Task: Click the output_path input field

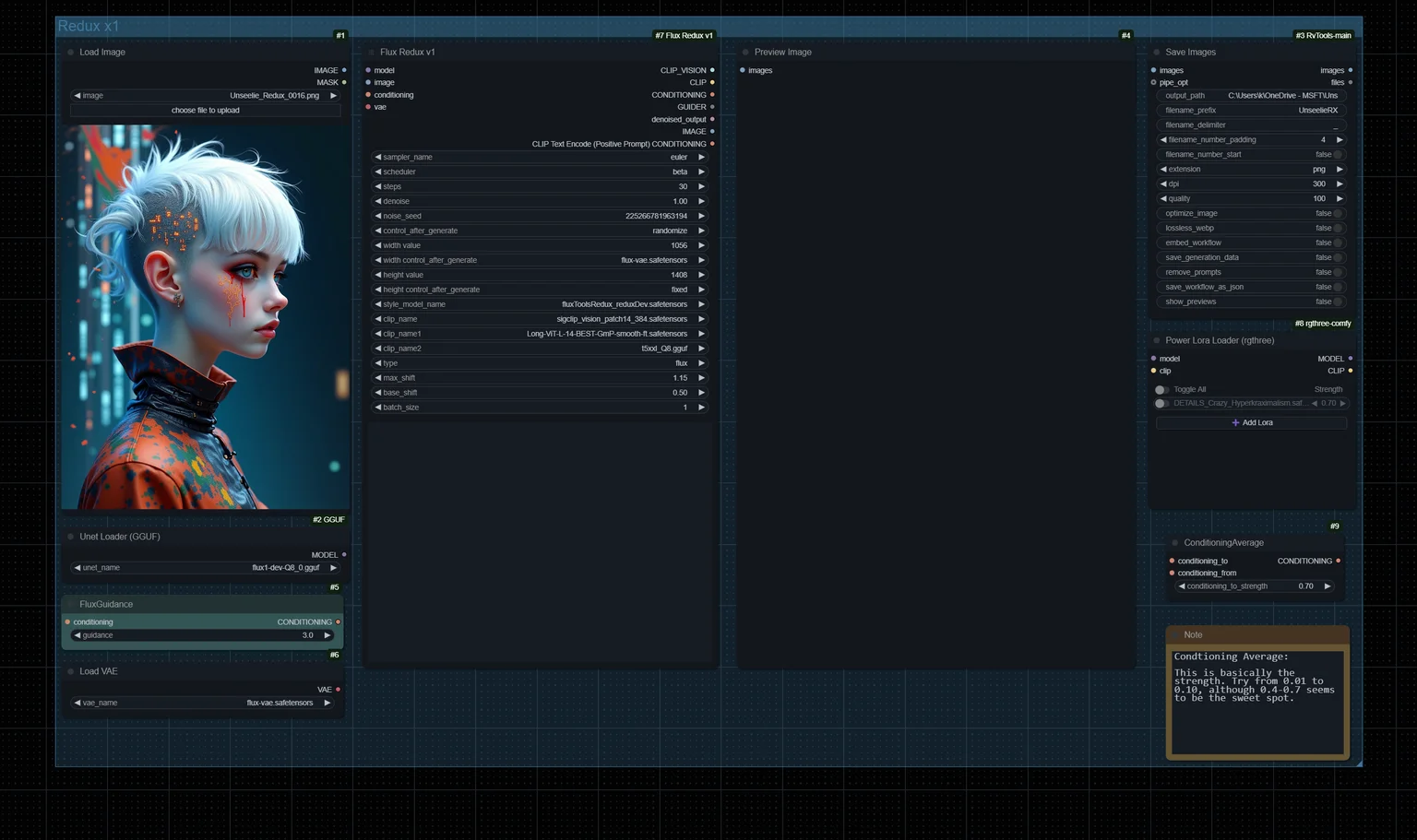Action: pos(1251,96)
